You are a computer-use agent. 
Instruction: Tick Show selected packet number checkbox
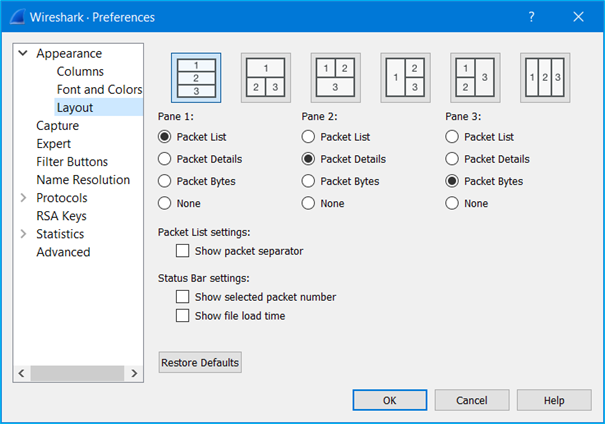click(183, 297)
